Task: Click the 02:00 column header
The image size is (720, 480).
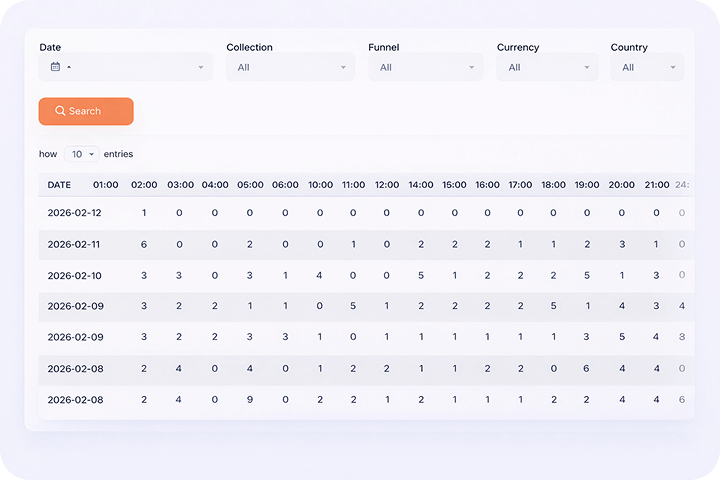Action: [144, 185]
